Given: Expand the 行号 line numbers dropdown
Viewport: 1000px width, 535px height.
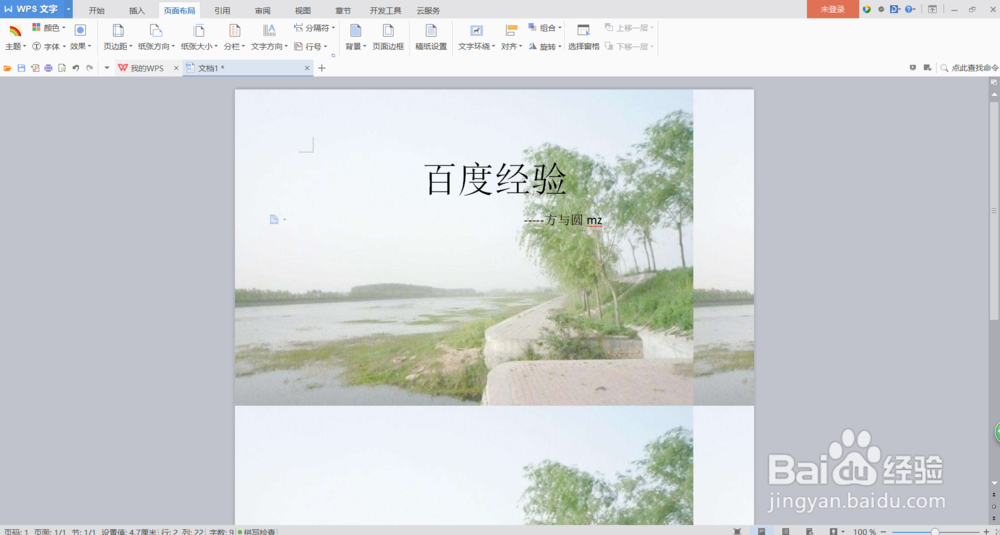Looking at the screenshot, I should point(325,47).
